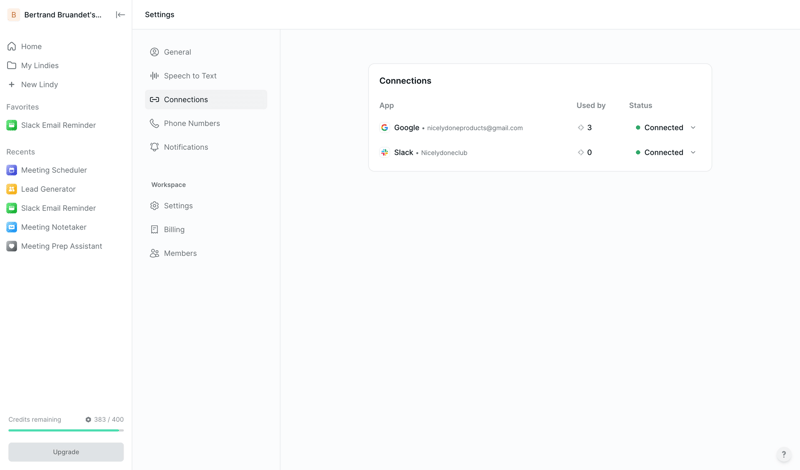800x470 pixels.
Task: Click the Connections link icon
Action: (154, 100)
